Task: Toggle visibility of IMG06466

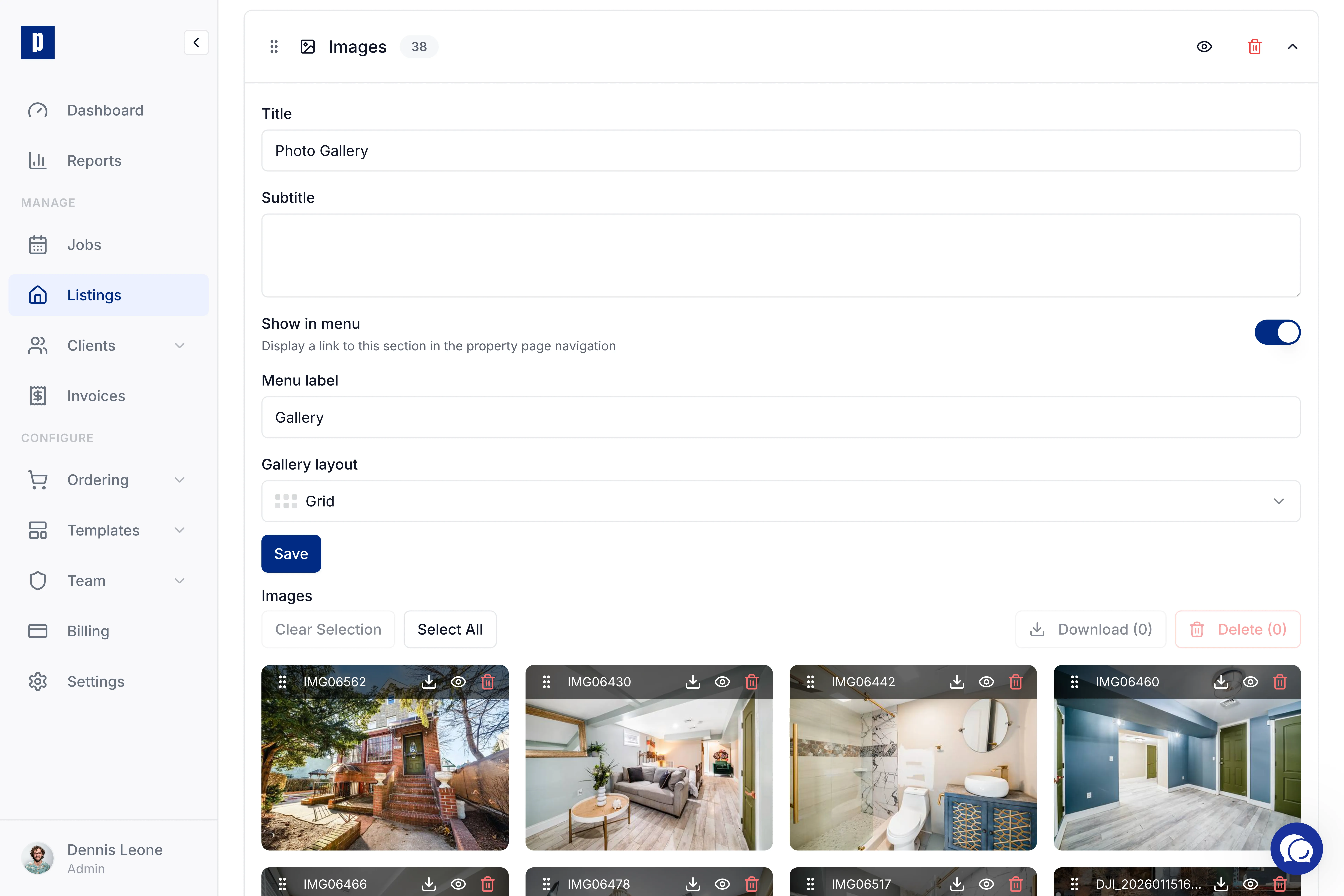Action: tap(458, 884)
